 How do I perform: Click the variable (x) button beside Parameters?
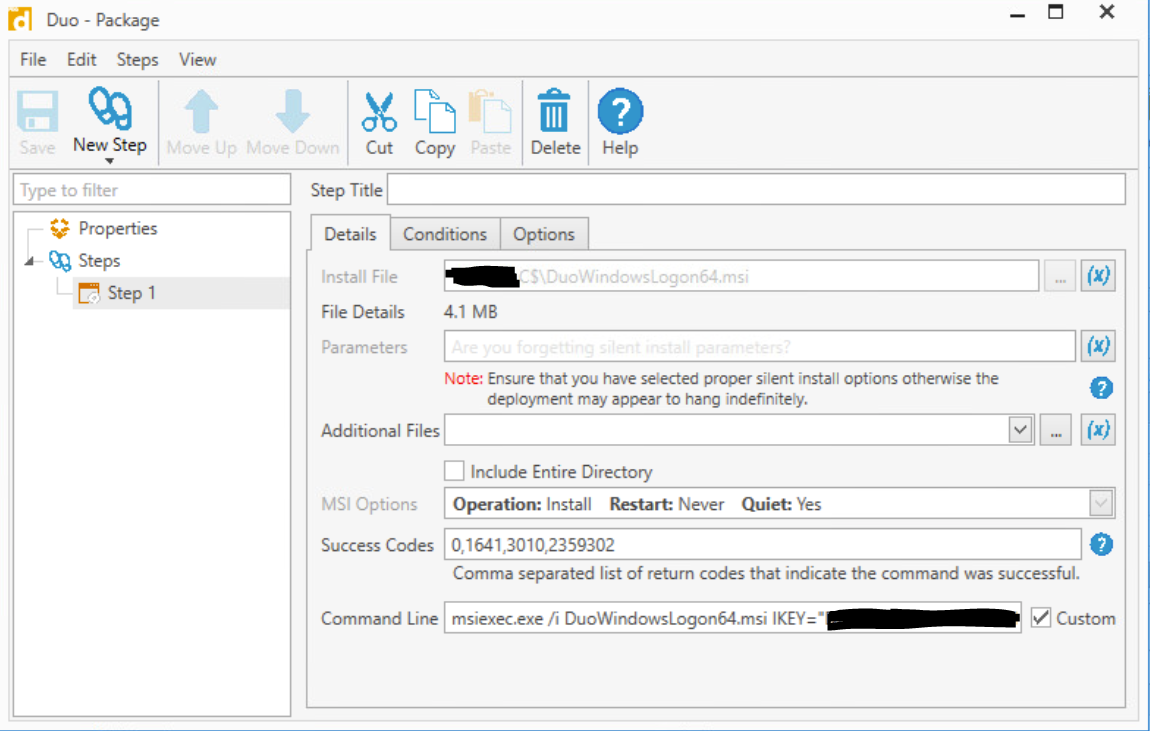1098,346
